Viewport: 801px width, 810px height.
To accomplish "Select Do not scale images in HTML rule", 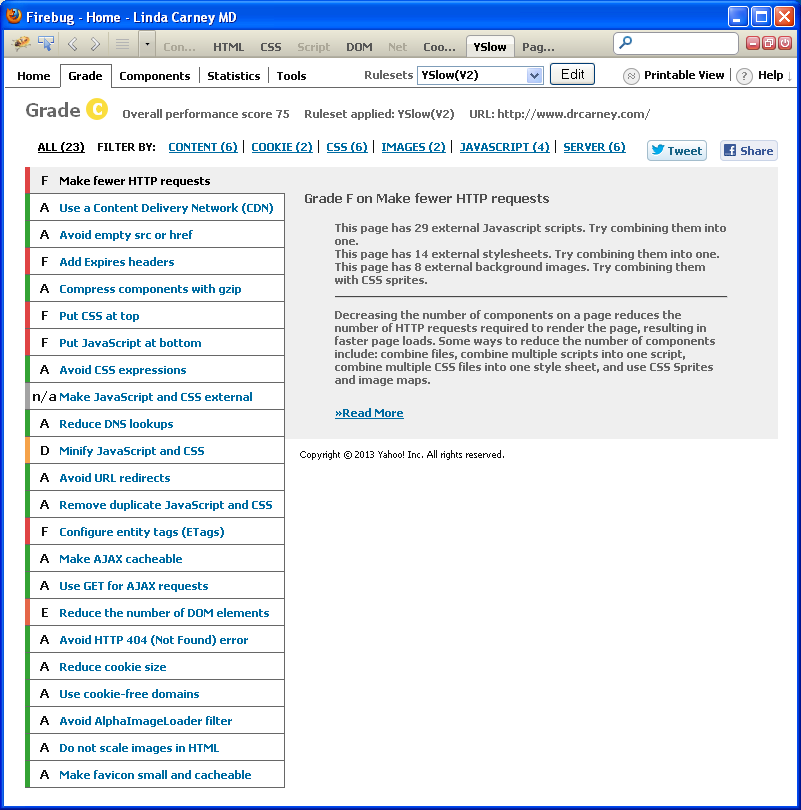I will click(x=155, y=747).
